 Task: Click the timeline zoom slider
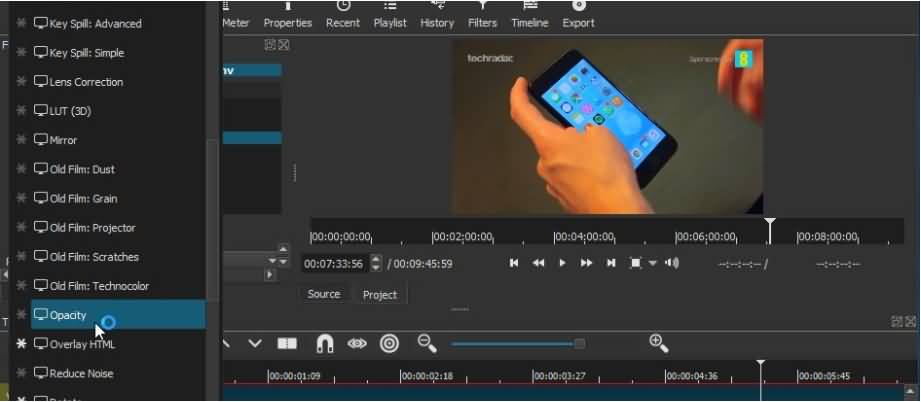(x=519, y=343)
